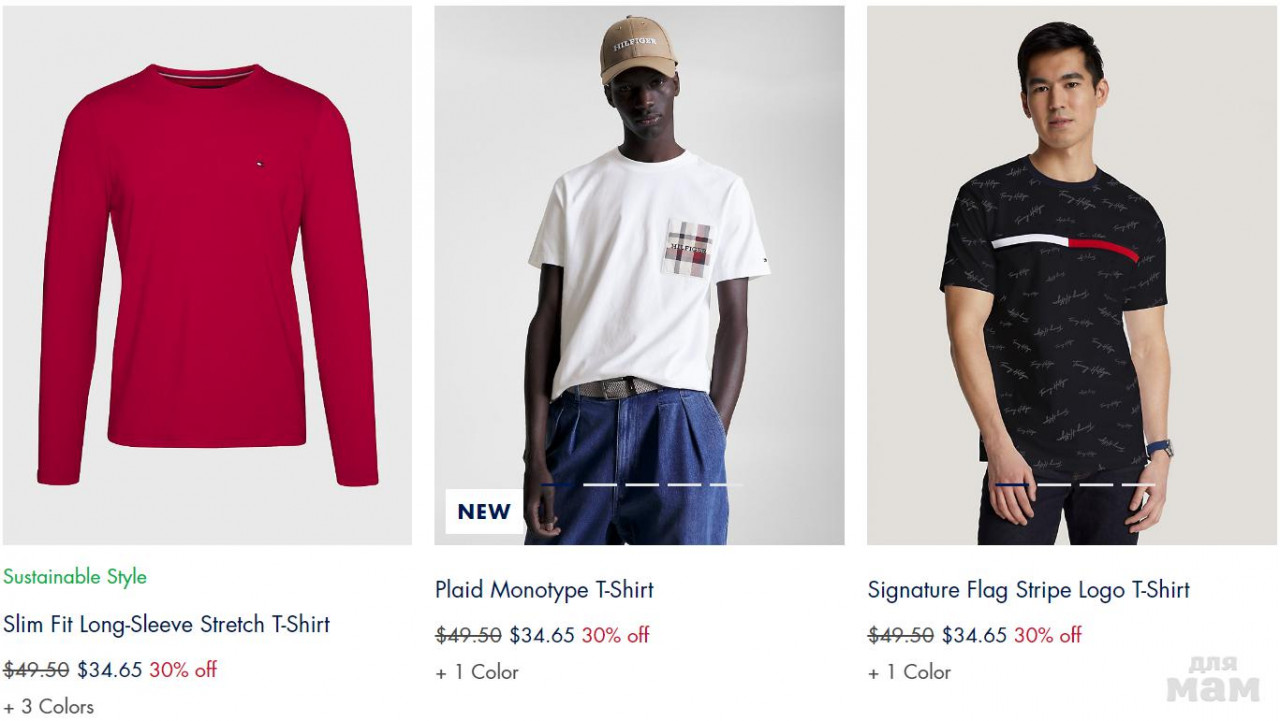Open the Plaid Monotype T-Shirt title link

click(x=544, y=590)
